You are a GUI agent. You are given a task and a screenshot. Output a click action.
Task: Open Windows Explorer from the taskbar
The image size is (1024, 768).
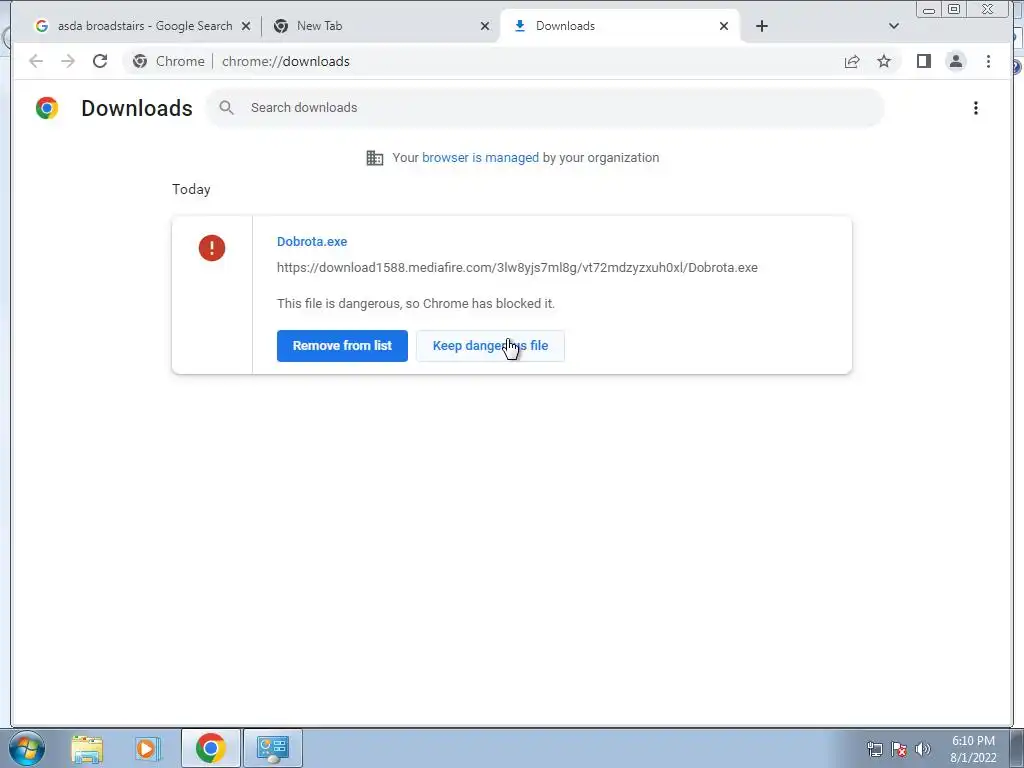coord(87,748)
